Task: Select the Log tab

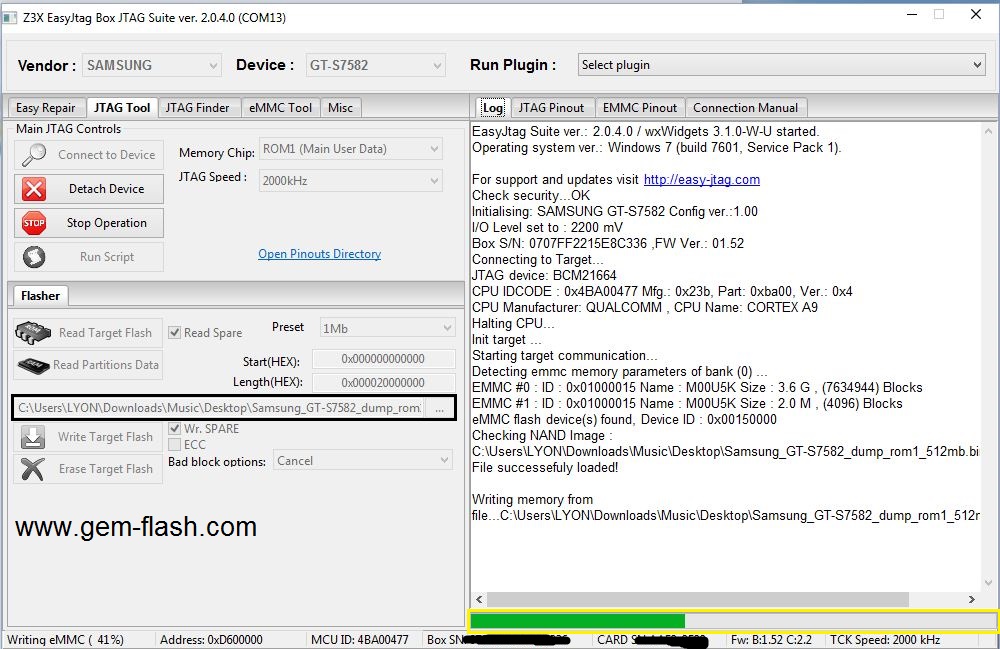Action: (492, 108)
